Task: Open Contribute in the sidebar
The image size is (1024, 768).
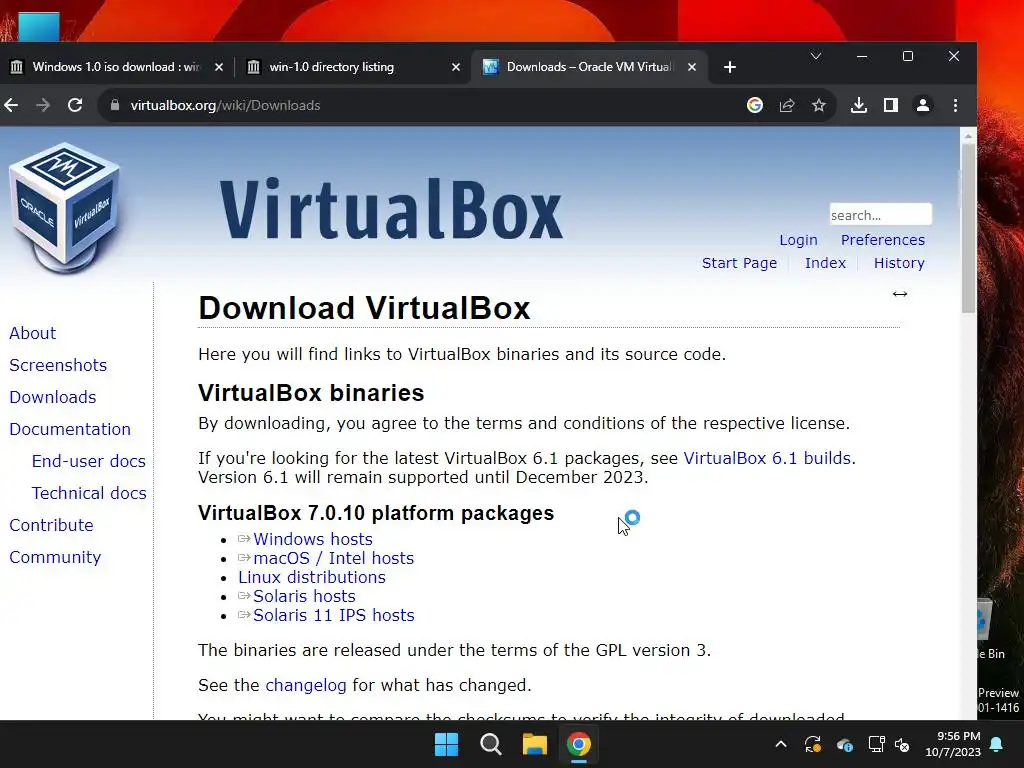Action: pyautogui.click(x=52, y=525)
